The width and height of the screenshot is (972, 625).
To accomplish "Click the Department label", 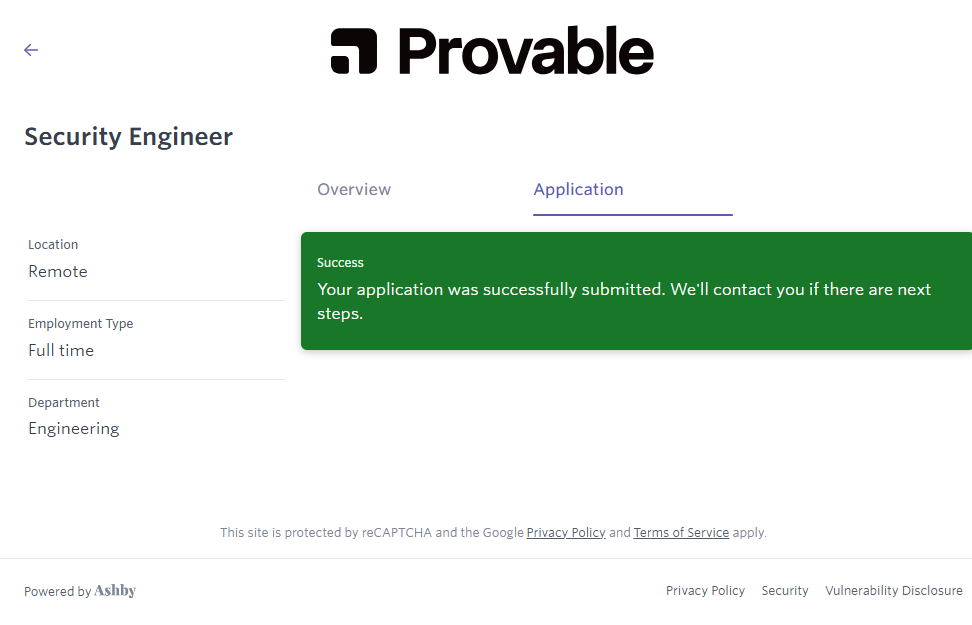I will [64, 403].
